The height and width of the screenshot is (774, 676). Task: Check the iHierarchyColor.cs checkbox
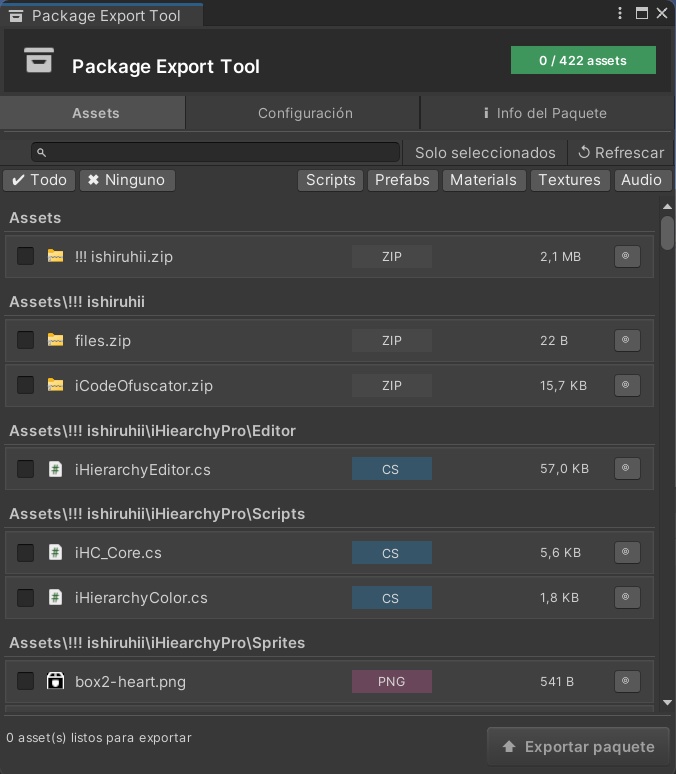(x=25, y=598)
